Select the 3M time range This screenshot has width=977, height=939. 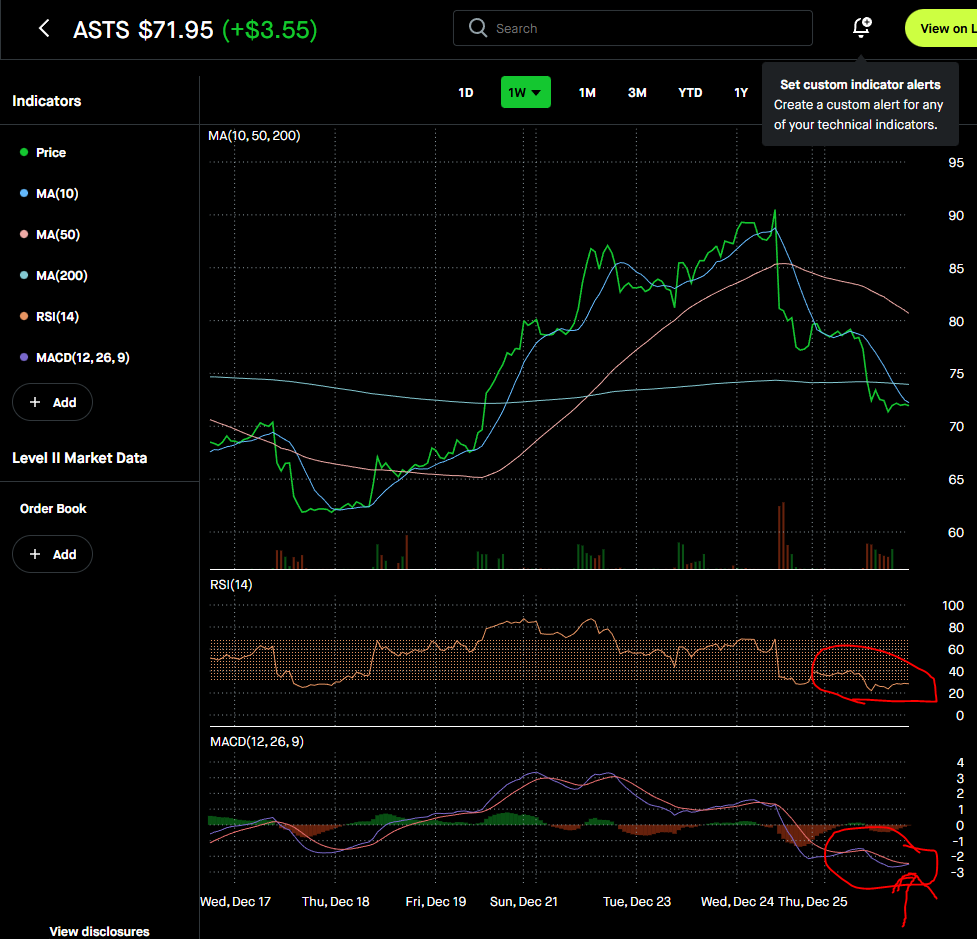click(637, 93)
